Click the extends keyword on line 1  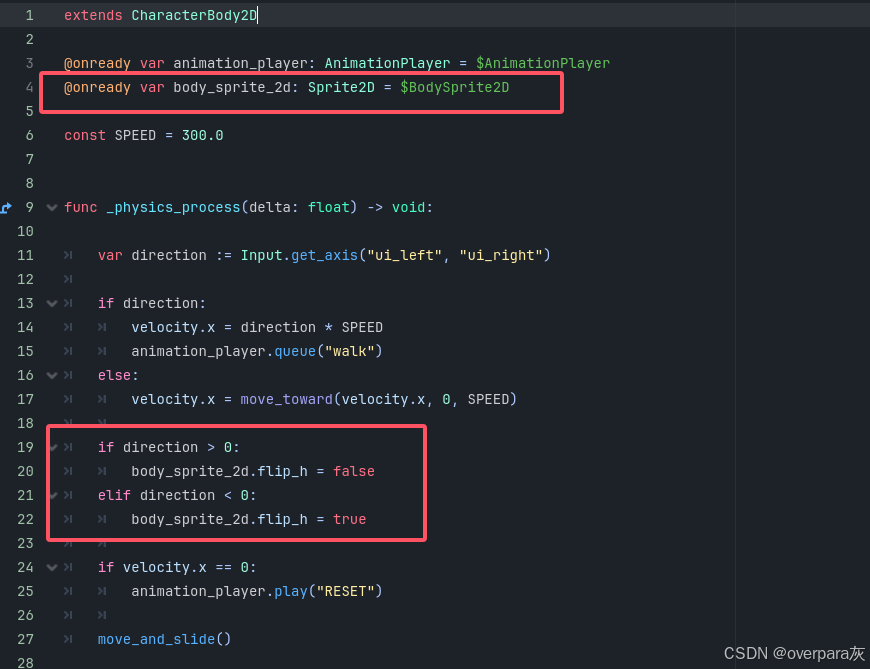[93, 16]
